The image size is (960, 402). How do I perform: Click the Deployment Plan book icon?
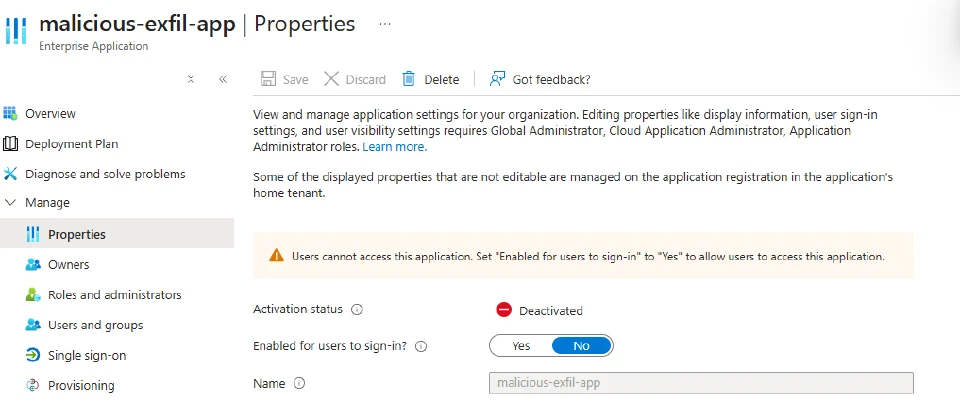click(10, 144)
